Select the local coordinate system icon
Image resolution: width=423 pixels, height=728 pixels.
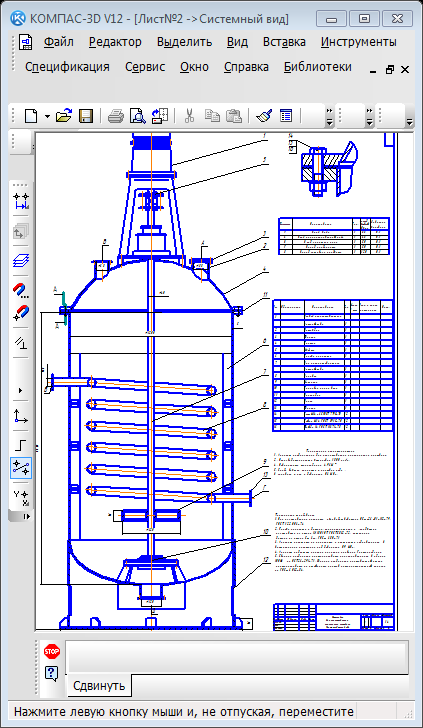21,416
